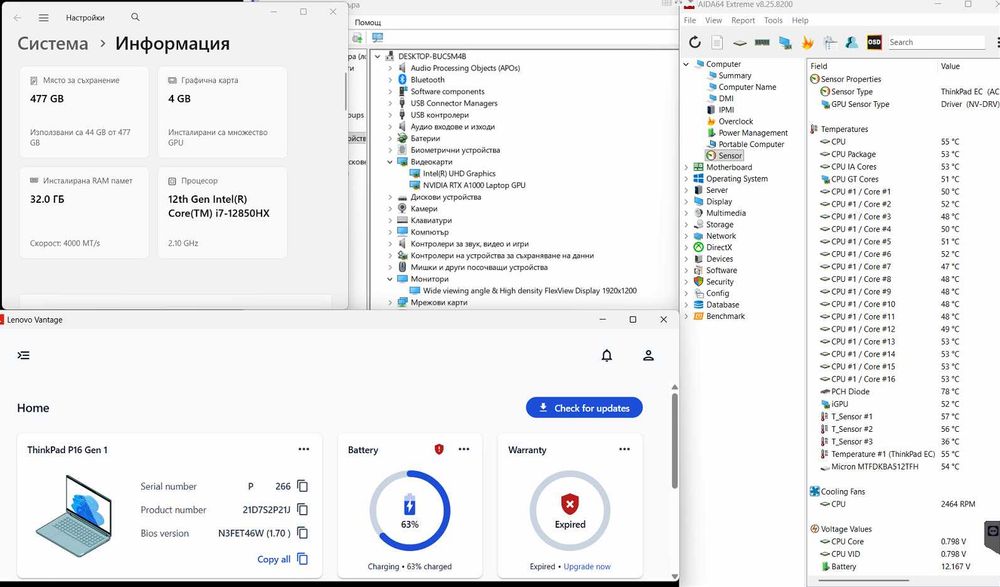Click the search magnifier in Settings window
This screenshot has width=1000, height=587.
[x=135, y=17]
